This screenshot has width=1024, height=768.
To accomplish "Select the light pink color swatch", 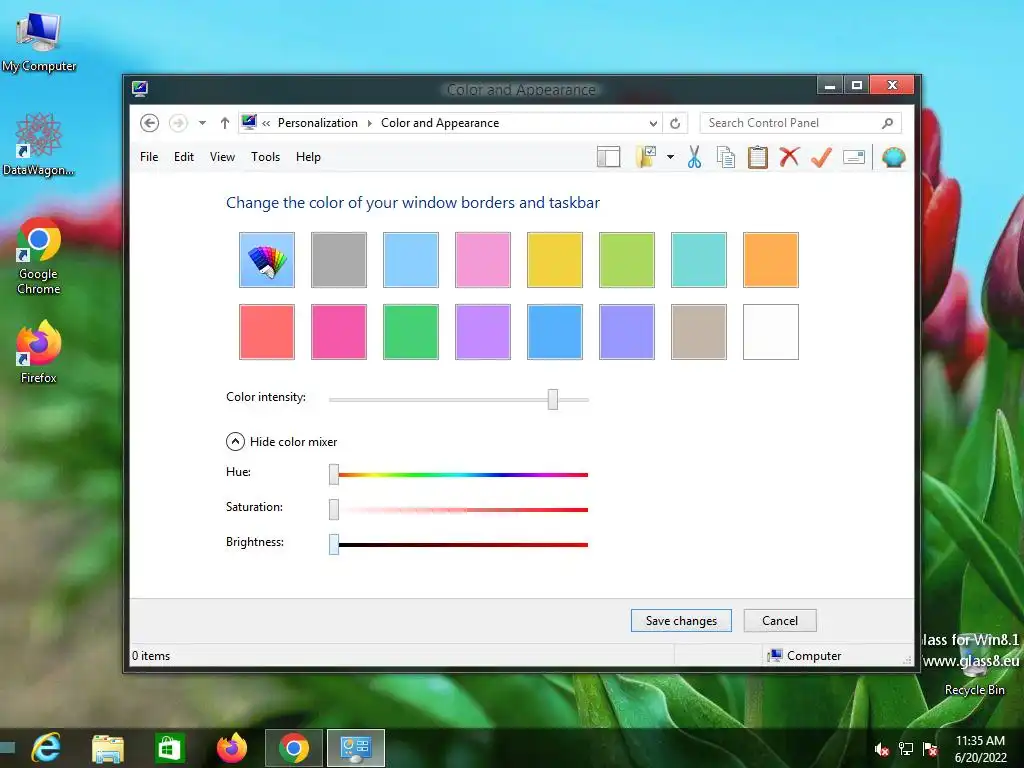I will 483,260.
